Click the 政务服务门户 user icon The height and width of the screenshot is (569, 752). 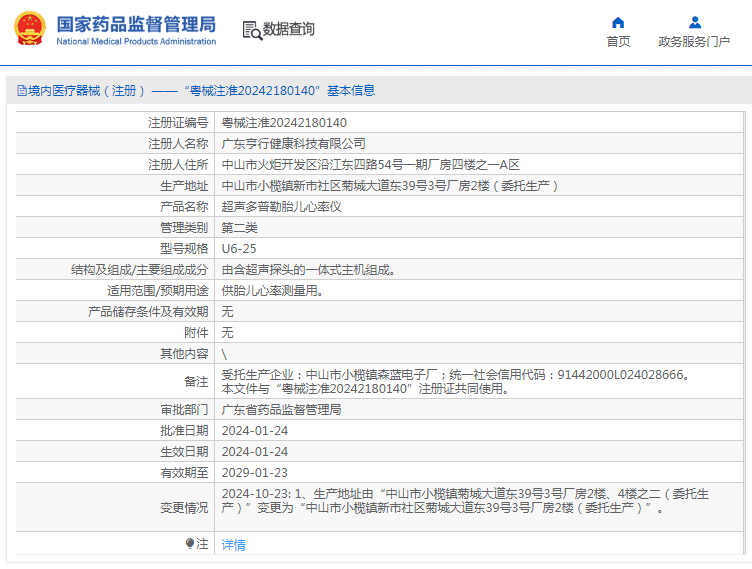[x=694, y=23]
